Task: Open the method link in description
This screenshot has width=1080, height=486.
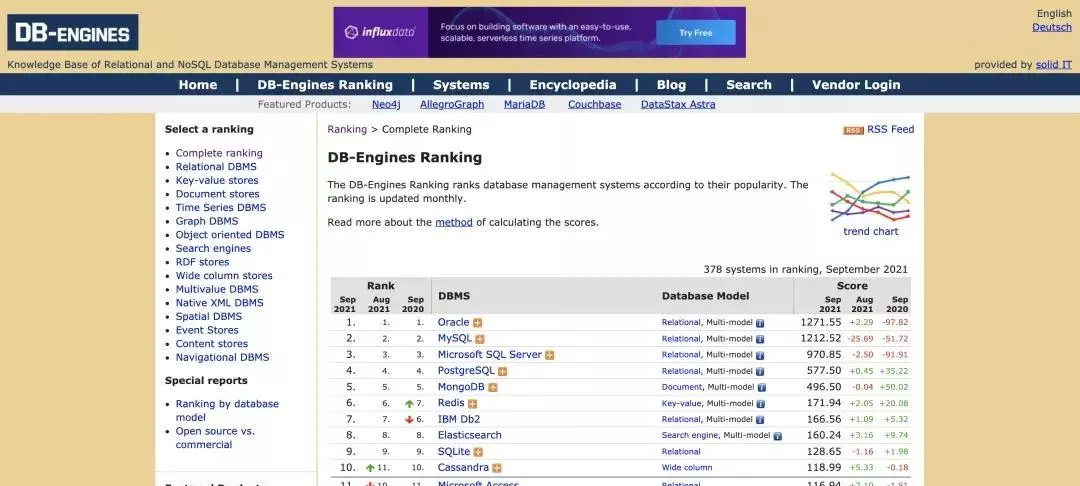Action: 453,222
